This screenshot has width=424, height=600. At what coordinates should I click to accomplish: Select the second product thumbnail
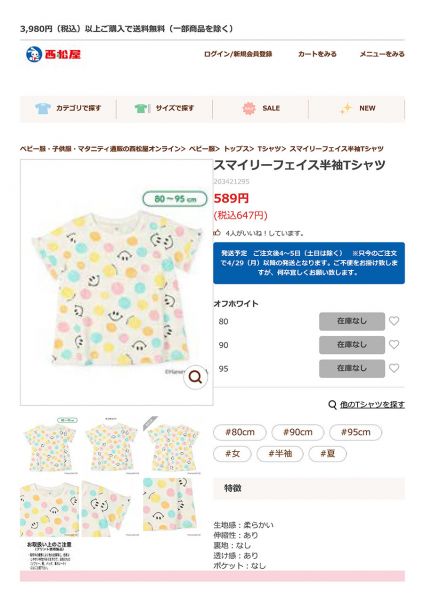[111, 446]
